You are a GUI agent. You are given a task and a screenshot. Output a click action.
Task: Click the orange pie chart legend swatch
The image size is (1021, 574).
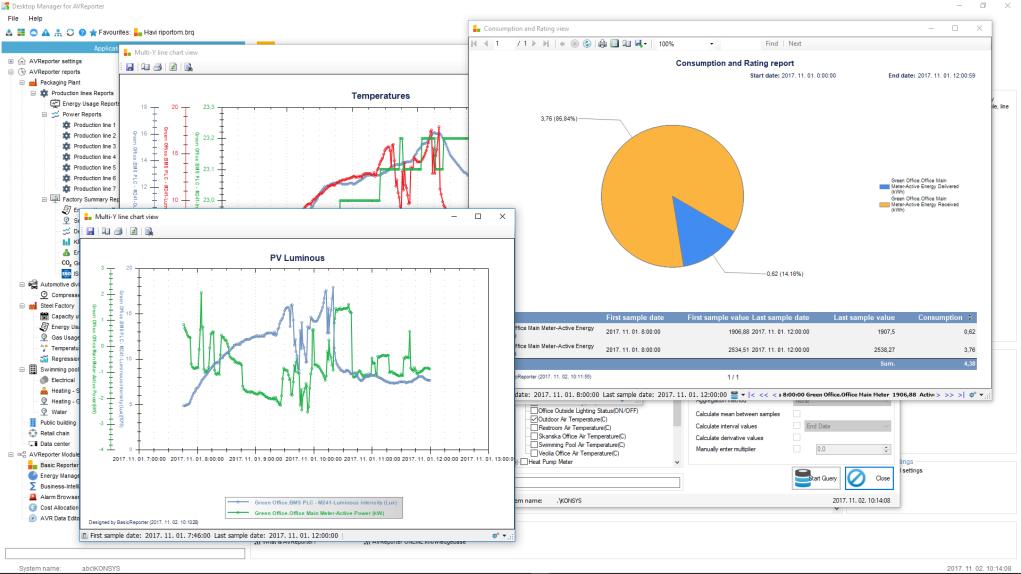[884, 204]
